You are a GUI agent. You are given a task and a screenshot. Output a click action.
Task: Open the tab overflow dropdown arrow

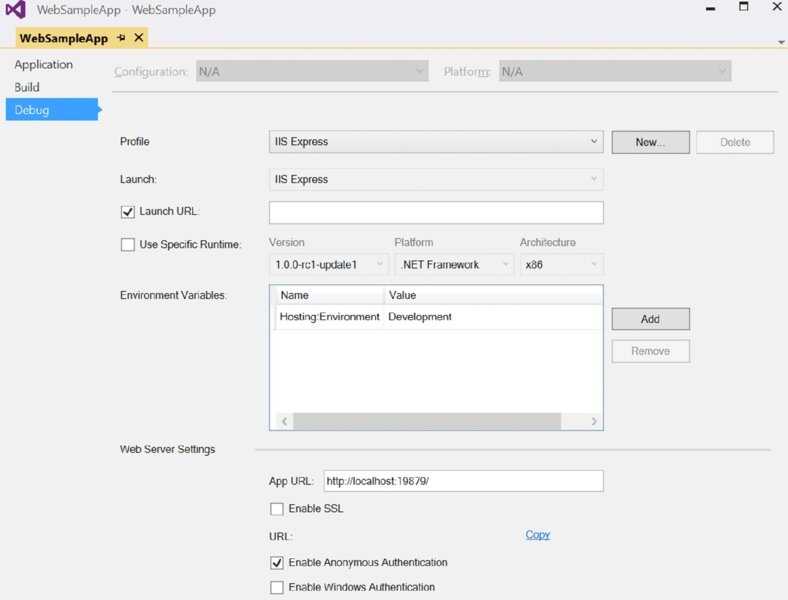point(781,42)
